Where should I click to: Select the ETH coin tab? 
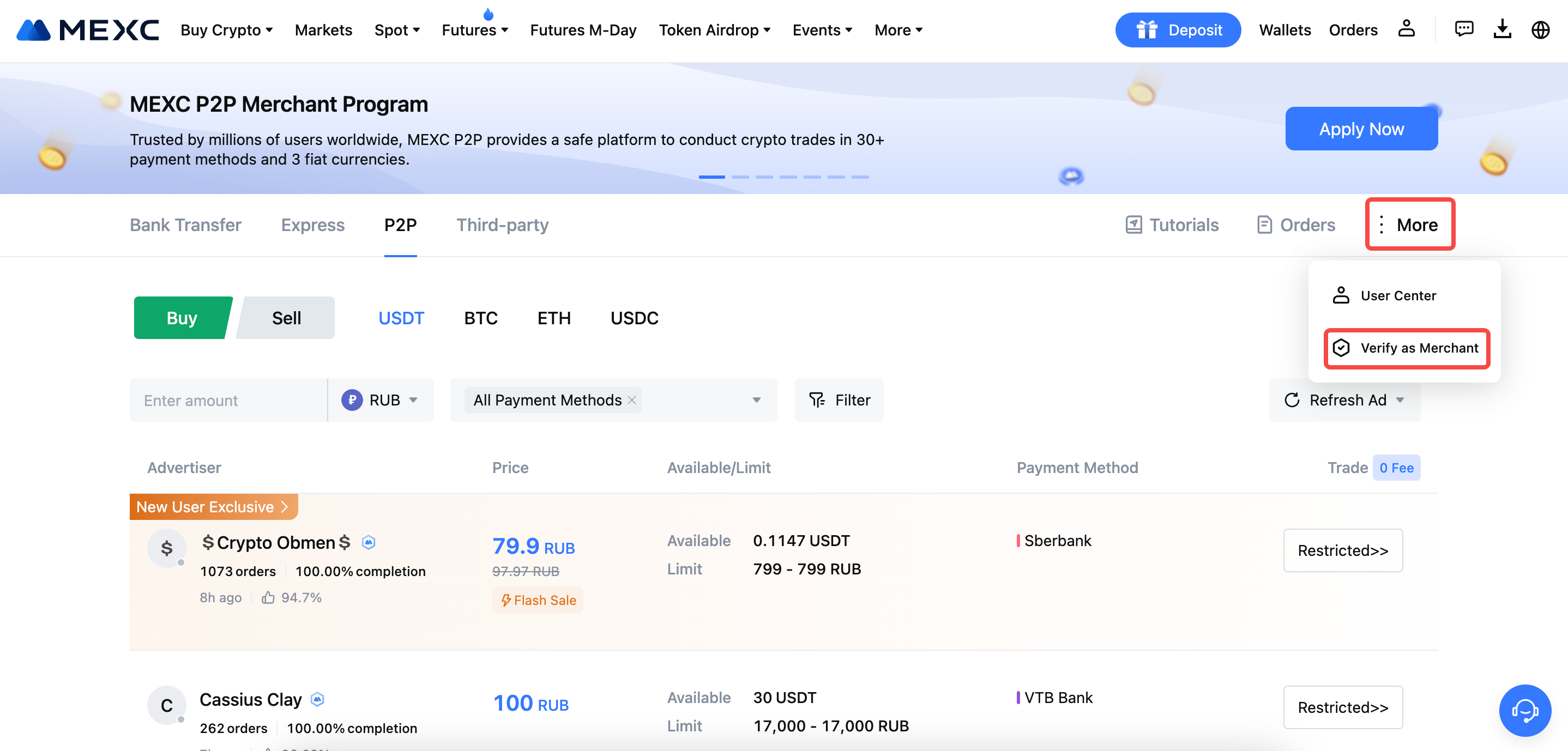554,318
